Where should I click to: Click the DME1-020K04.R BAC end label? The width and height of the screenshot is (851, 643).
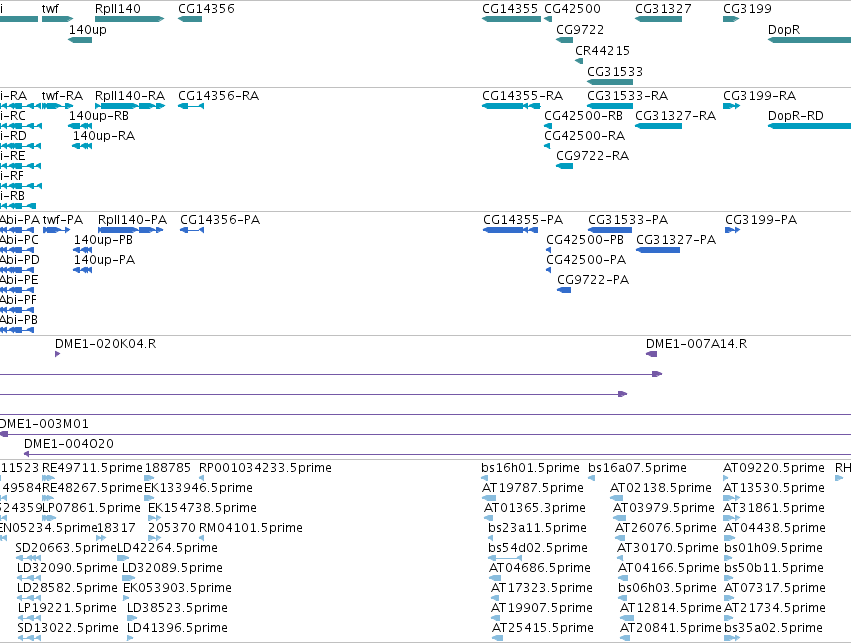(x=105, y=344)
